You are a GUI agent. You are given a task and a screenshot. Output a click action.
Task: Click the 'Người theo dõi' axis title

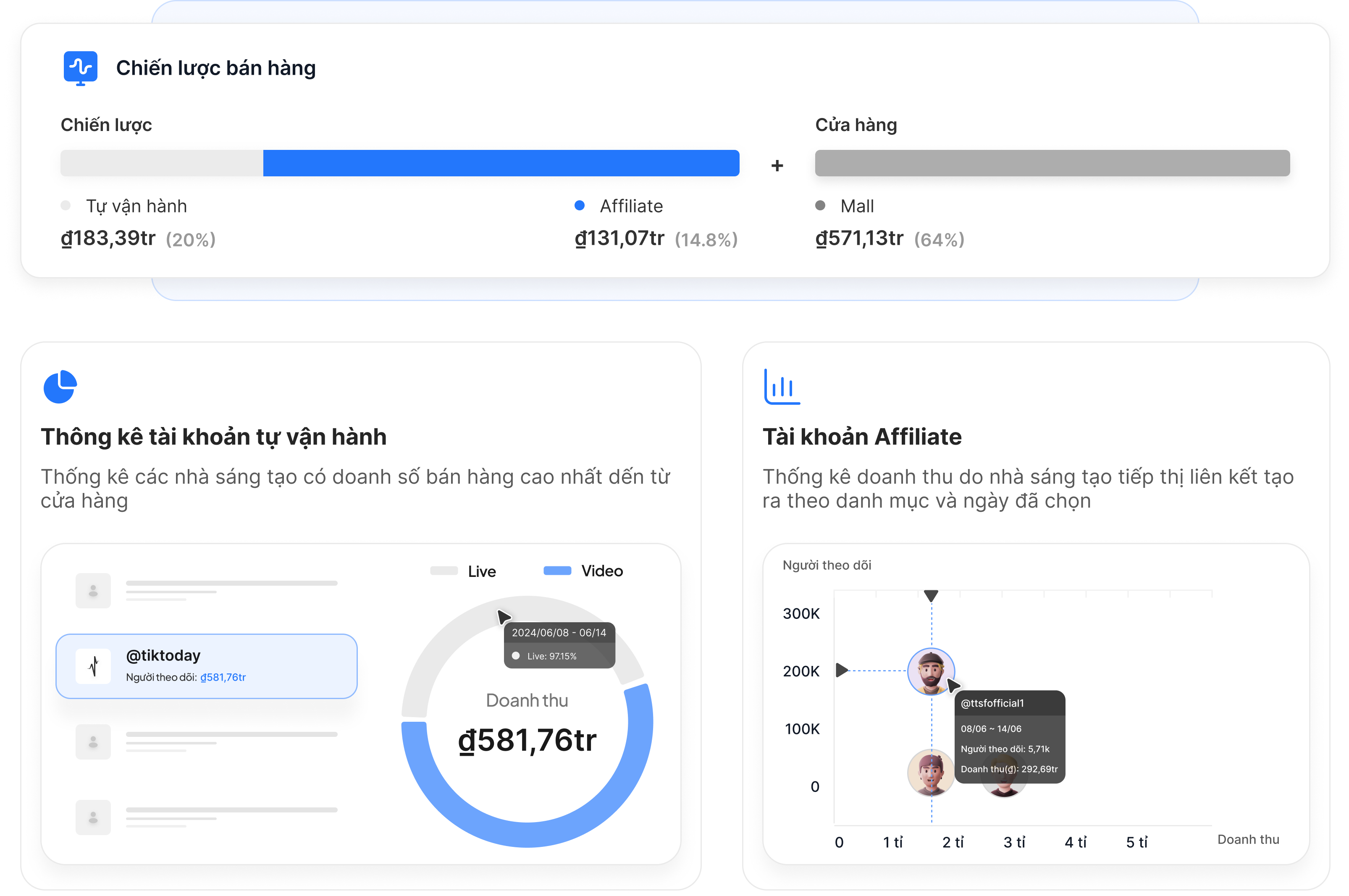coord(827,565)
